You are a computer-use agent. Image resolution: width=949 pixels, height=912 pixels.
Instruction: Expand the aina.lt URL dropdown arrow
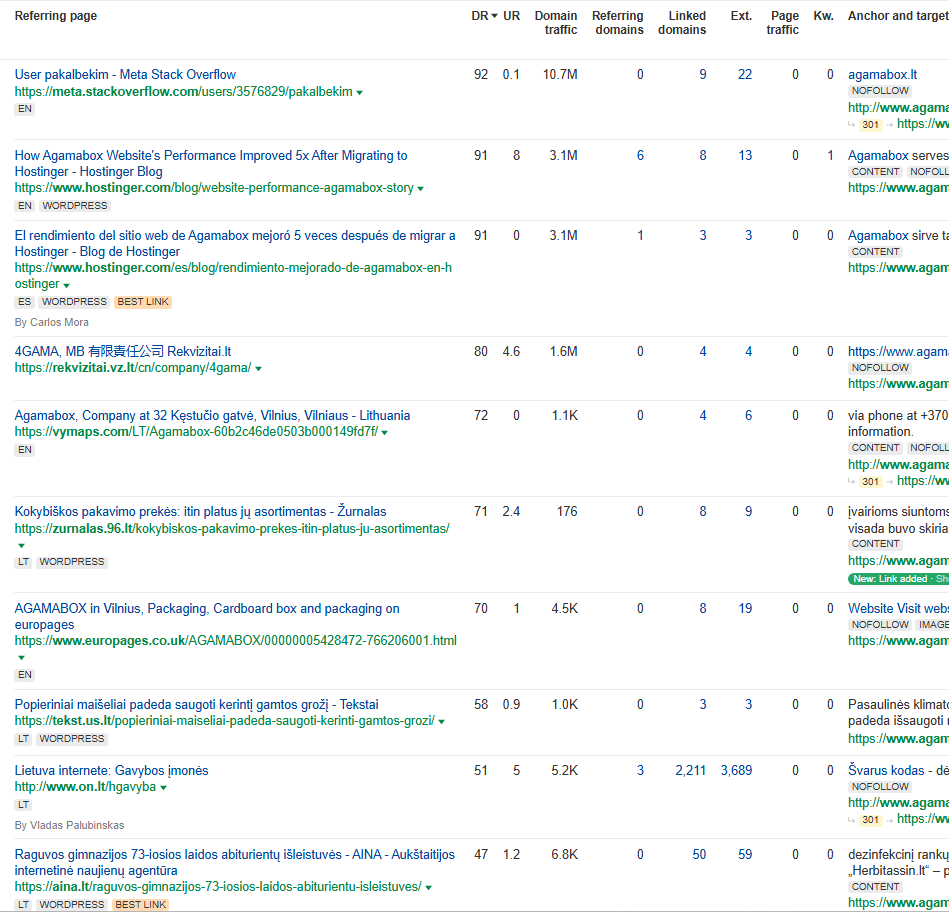click(x=429, y=888)
